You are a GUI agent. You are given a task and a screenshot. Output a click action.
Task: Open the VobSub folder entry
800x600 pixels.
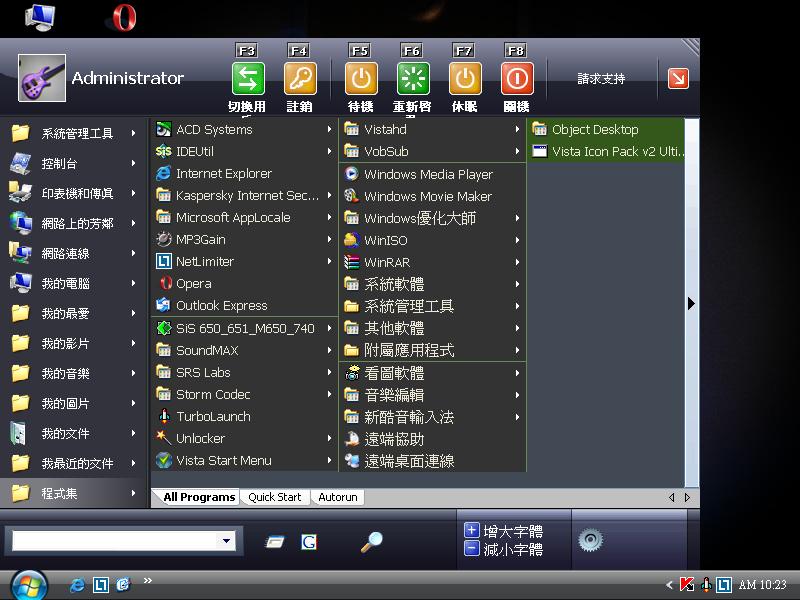(x=433, y=152)
